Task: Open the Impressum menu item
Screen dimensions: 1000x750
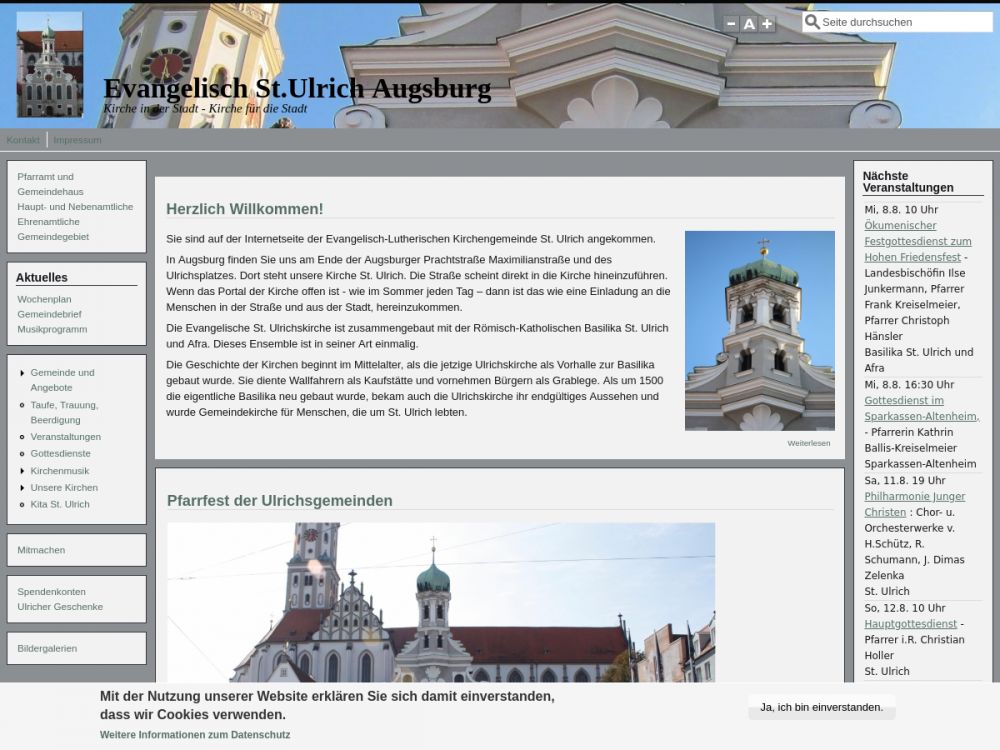Action: pyautogui.click(x=77, y=140)
